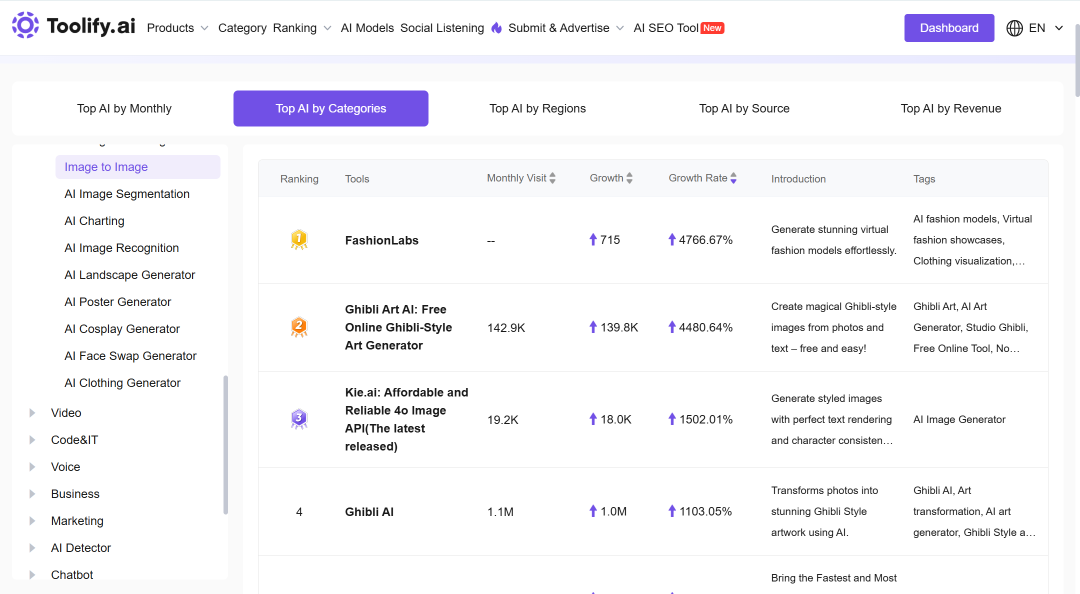
Task: Select AI Image Recognition category
Action: [121, 248]
